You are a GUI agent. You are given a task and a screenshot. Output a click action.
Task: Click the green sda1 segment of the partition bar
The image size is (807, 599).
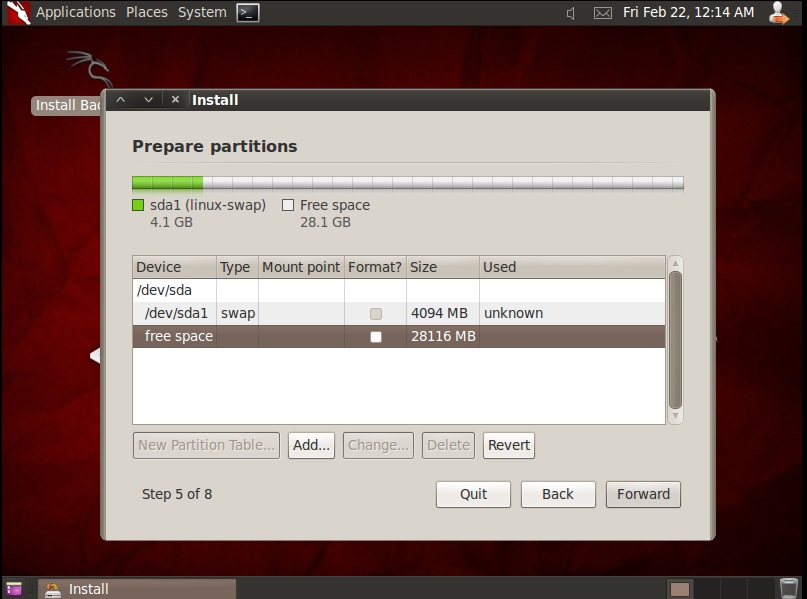point(165,182)
